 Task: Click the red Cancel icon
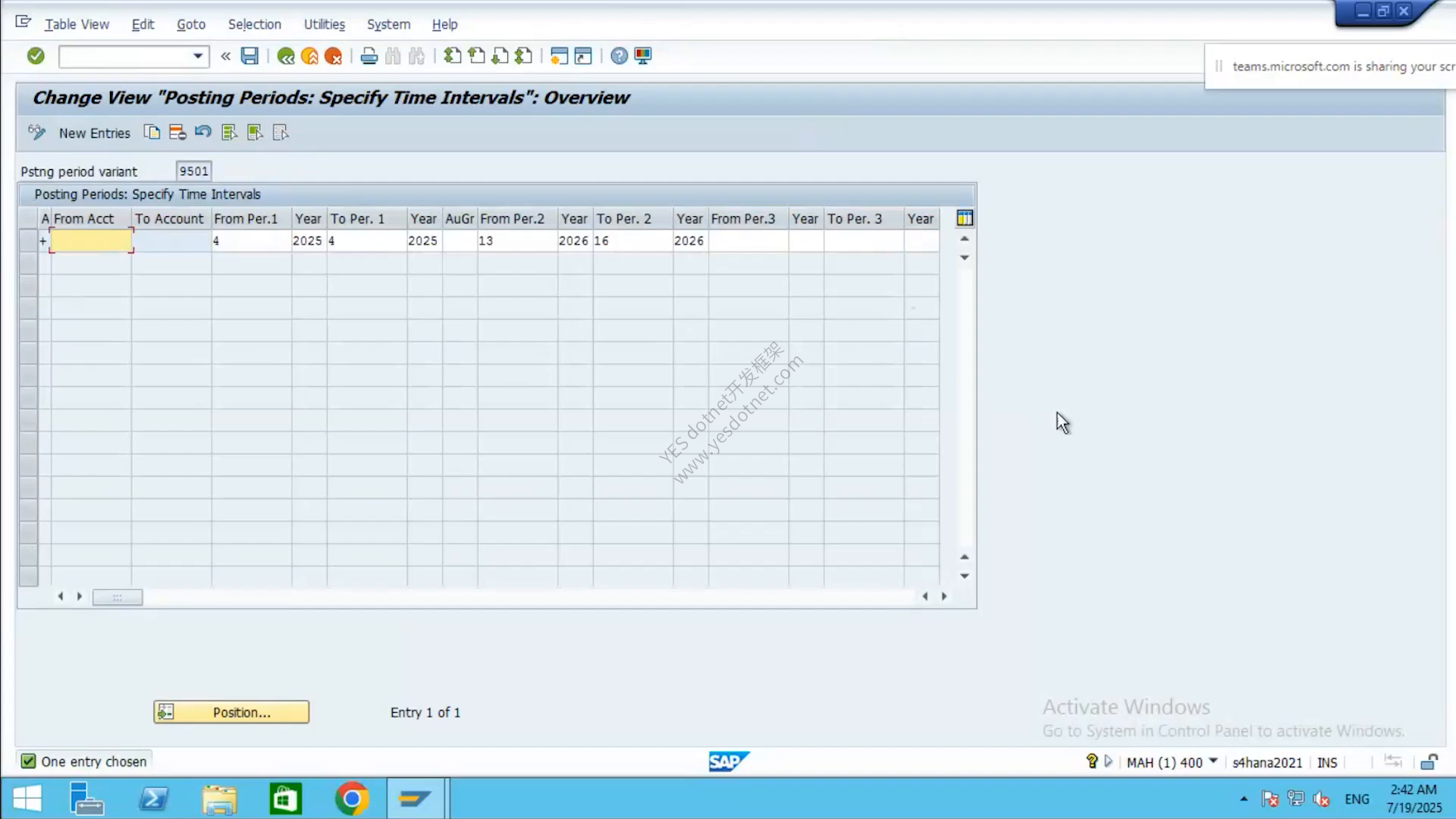tap(333, 56)
